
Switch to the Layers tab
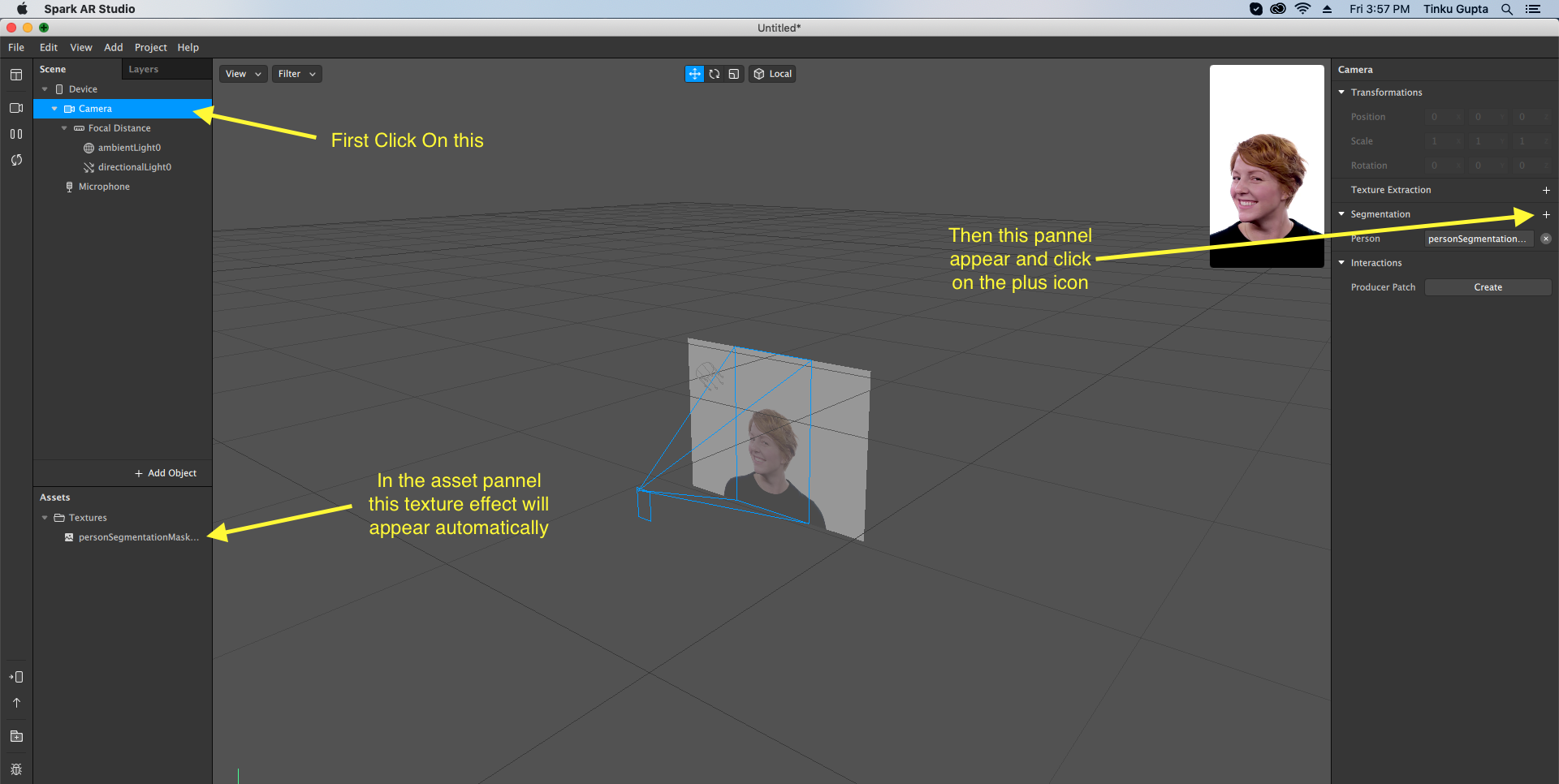(144, 70)
